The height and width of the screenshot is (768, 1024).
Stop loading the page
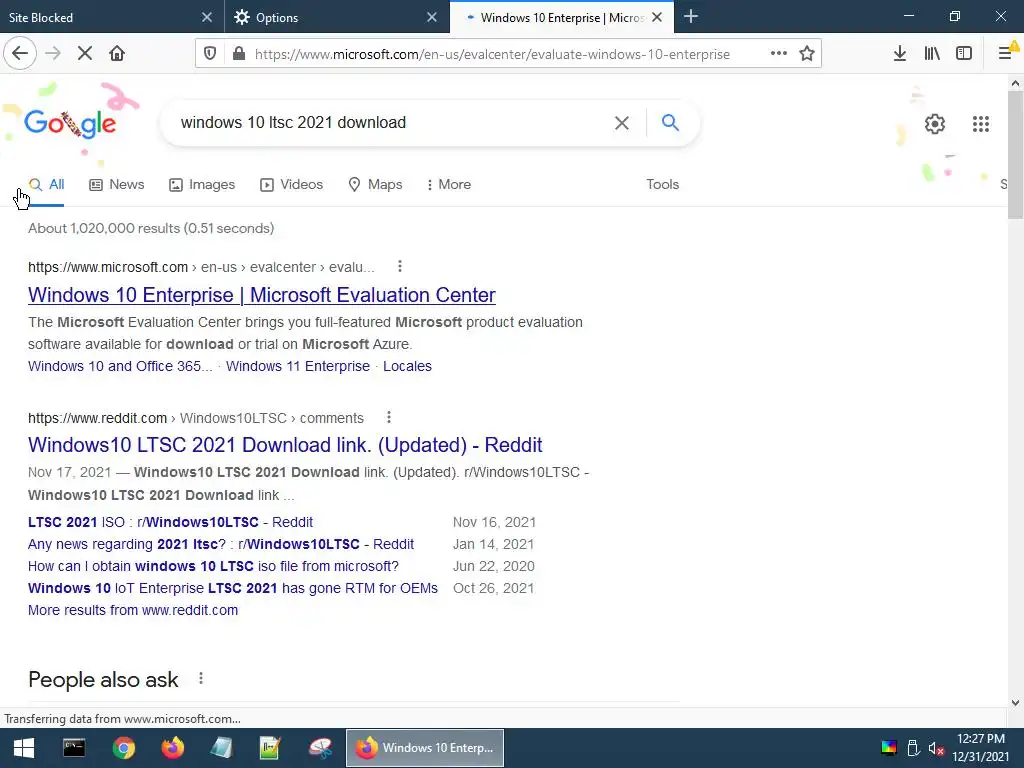[85, 54]
